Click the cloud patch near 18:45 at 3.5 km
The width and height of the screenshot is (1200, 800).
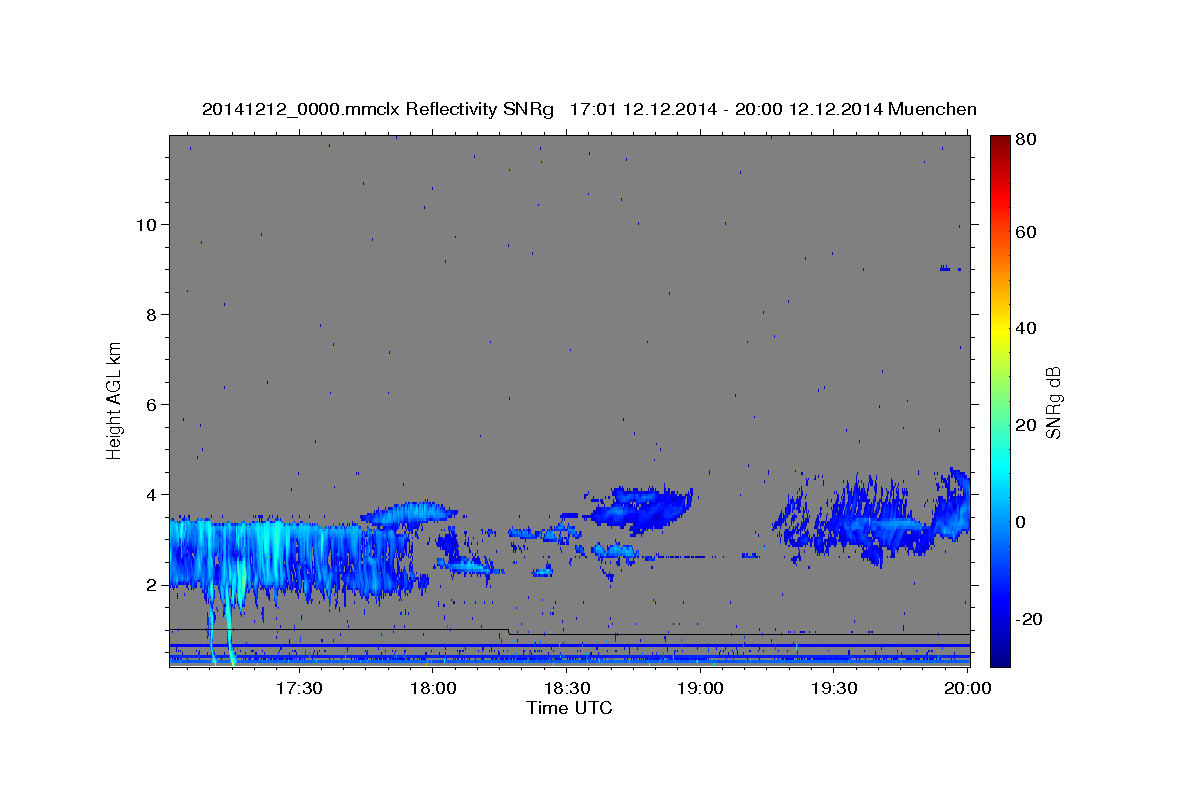pos(639,508)
